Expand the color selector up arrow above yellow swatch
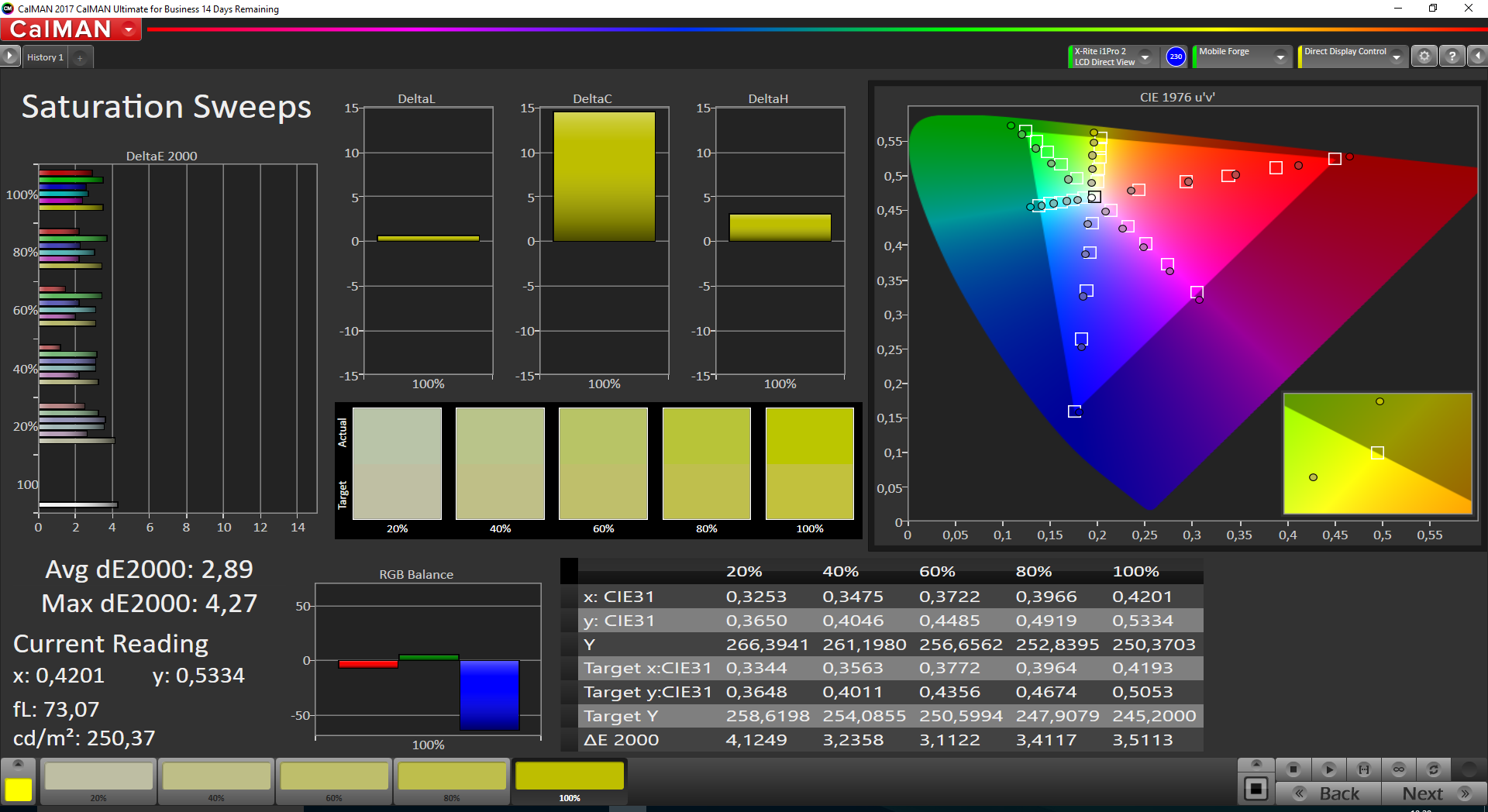Image resolution: width=1488 pixels, height=812 pixels. click(18, 764)
